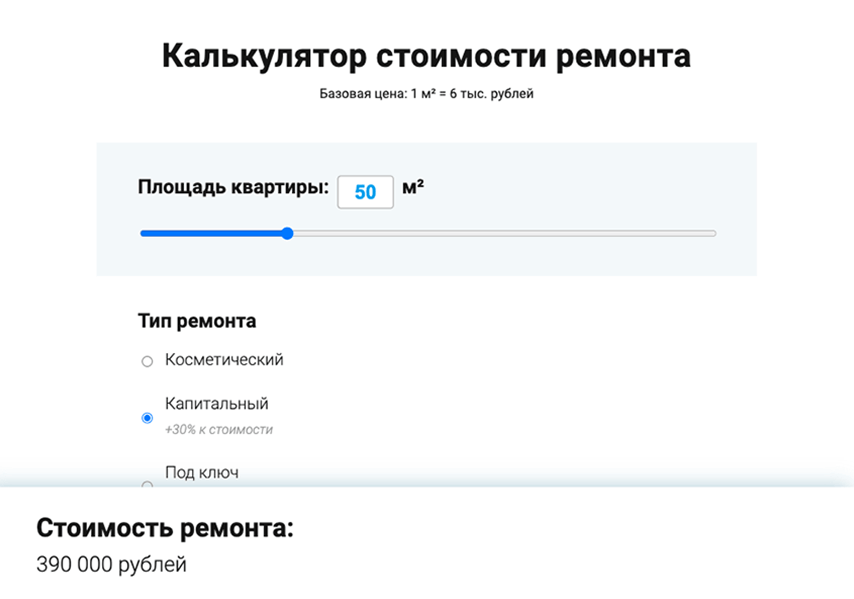The height and width of the screenshot is (599, 854).
Task: Click the Стоимость ремонта heading
Action: point(165,528)
